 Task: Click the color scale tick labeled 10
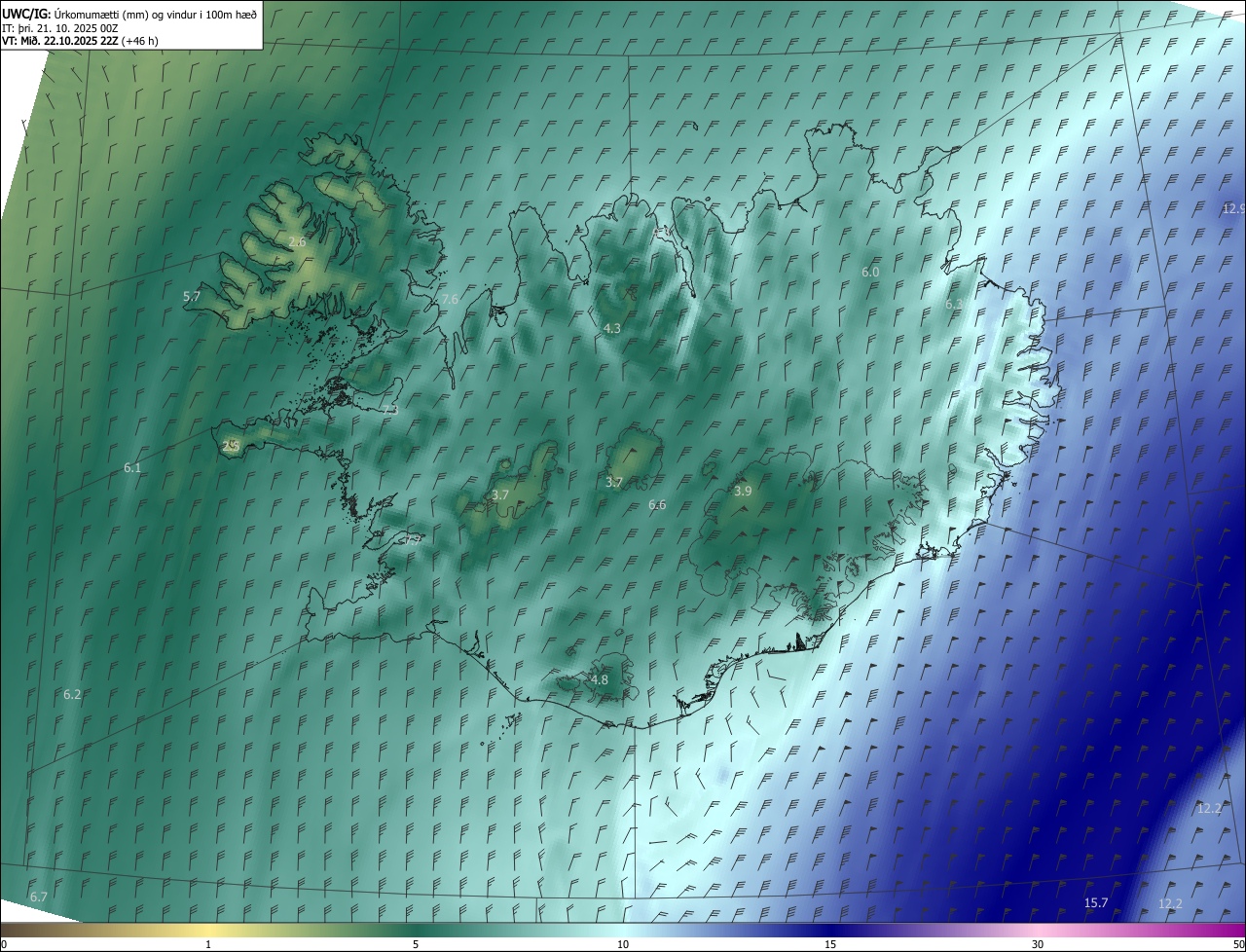click(623, 944)
